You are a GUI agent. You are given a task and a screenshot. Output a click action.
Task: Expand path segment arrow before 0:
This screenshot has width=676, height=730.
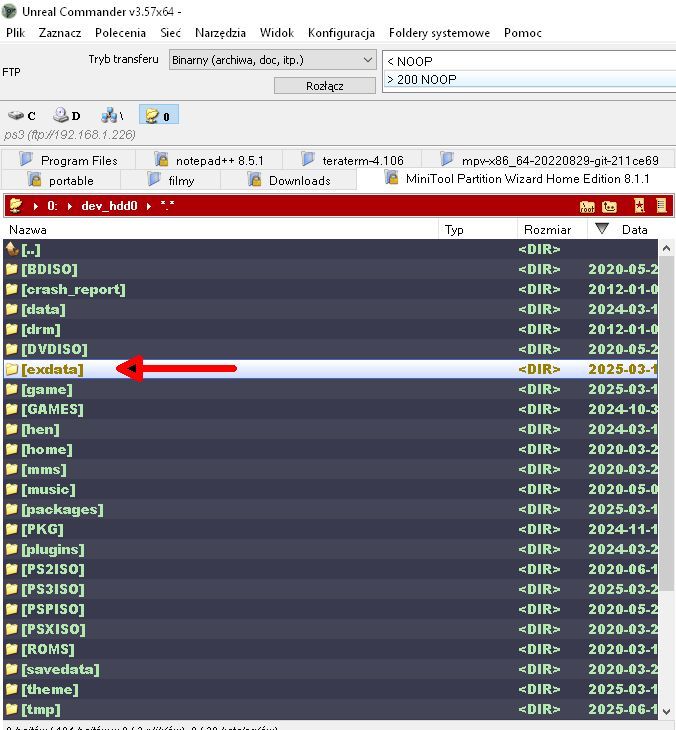coord(35,206)
